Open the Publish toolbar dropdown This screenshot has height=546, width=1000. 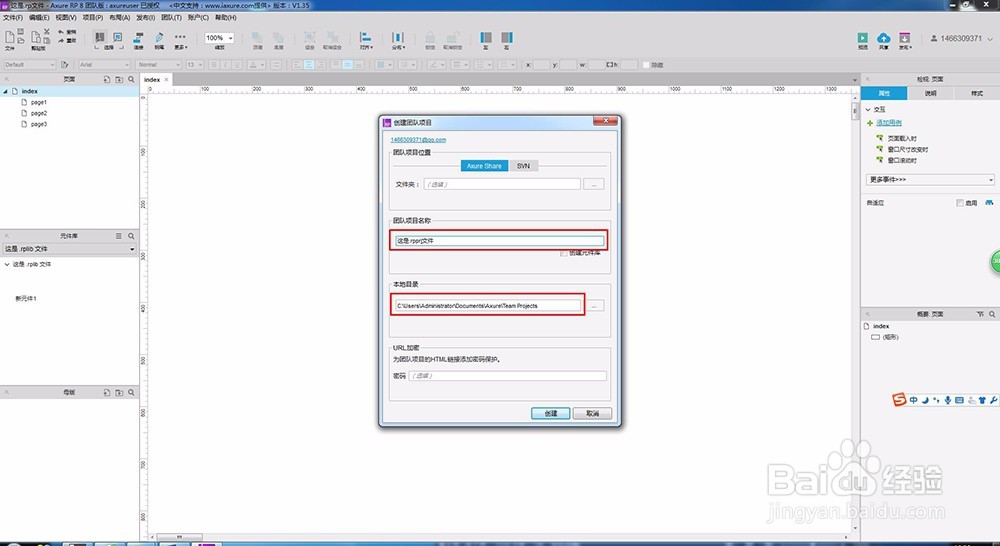905,40
